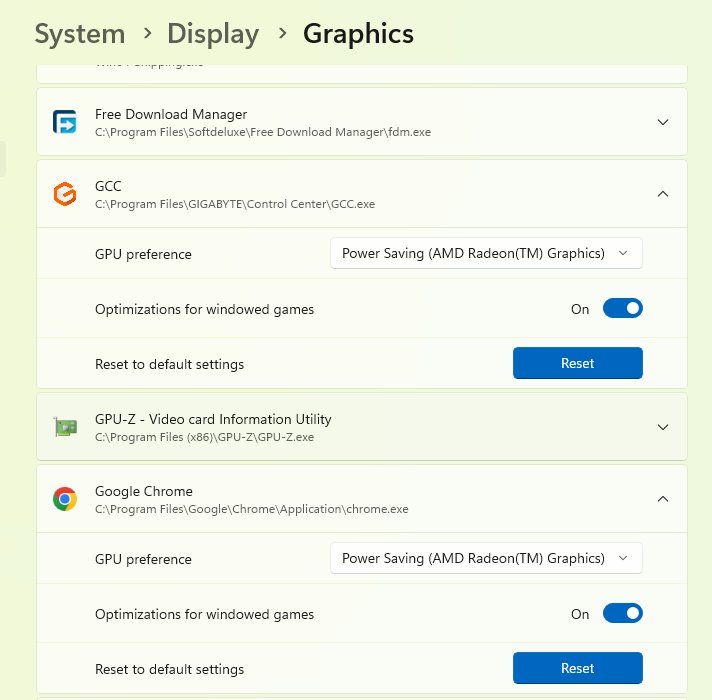This screenshot has width=712, height=700.
Task: Click the orange GCC app icon
Action: 65,194
